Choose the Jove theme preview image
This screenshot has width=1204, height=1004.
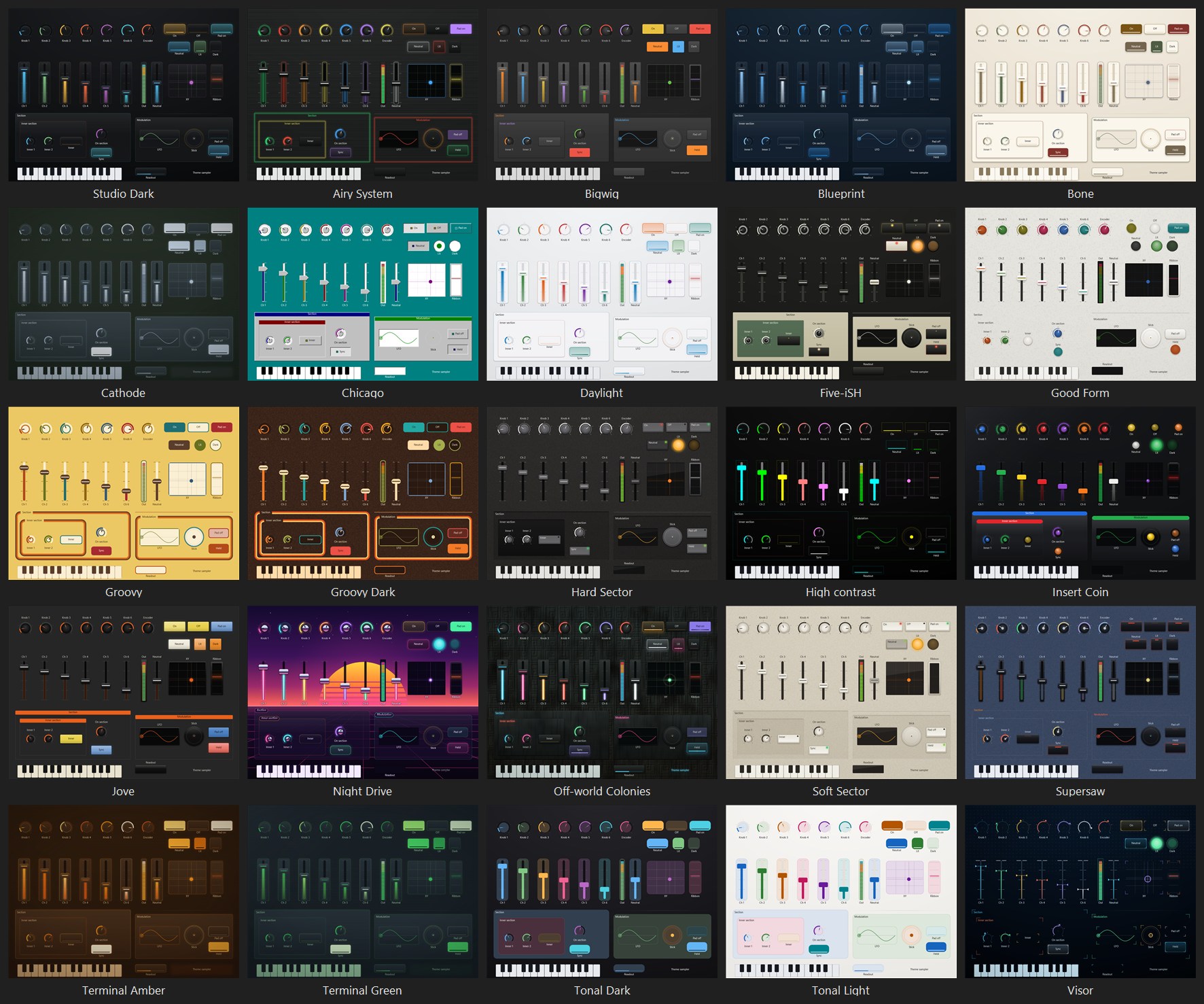124,693
